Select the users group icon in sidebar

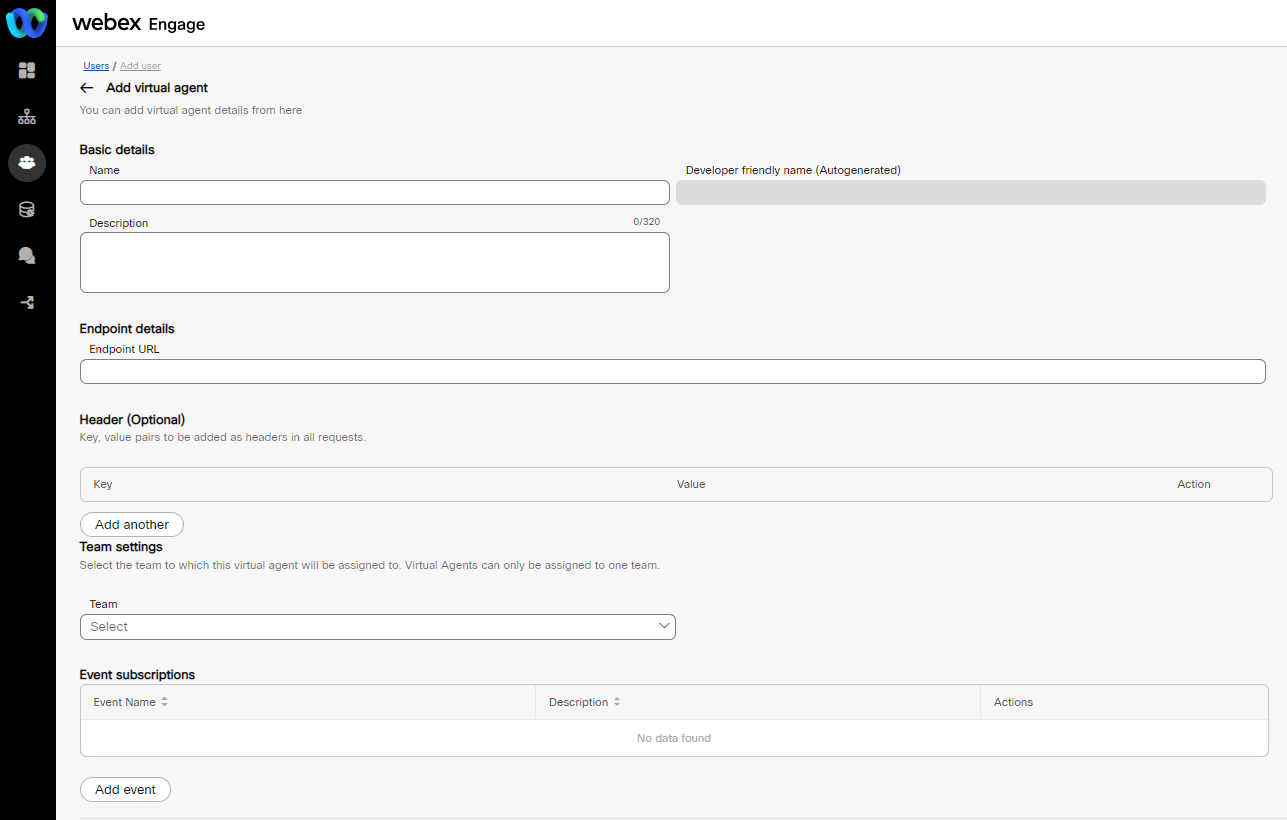pyautogui.click(x=27, y=163)
